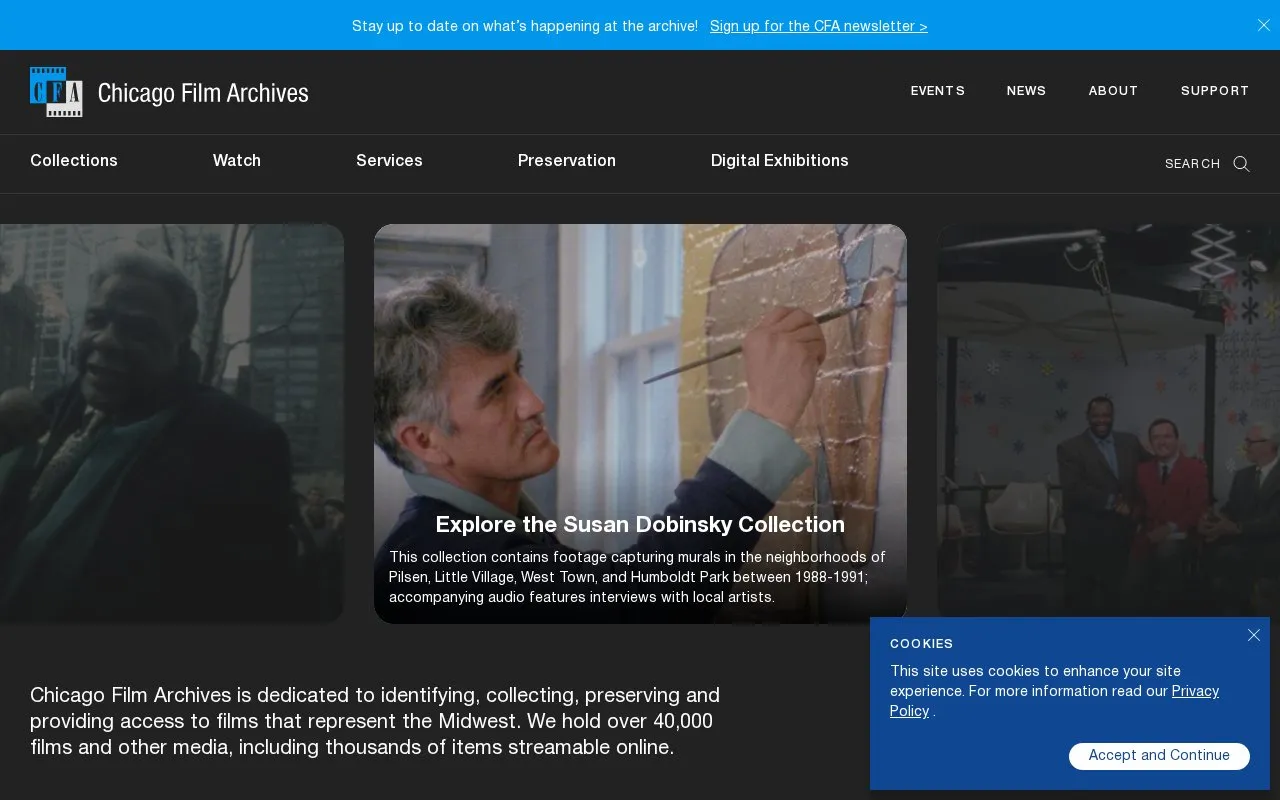Image resolution: width=1280 pixels, height=800 pixels.
Task: Click the 'Chicago Film Archives is dedicated' mission paragraph
Action: 375,721
